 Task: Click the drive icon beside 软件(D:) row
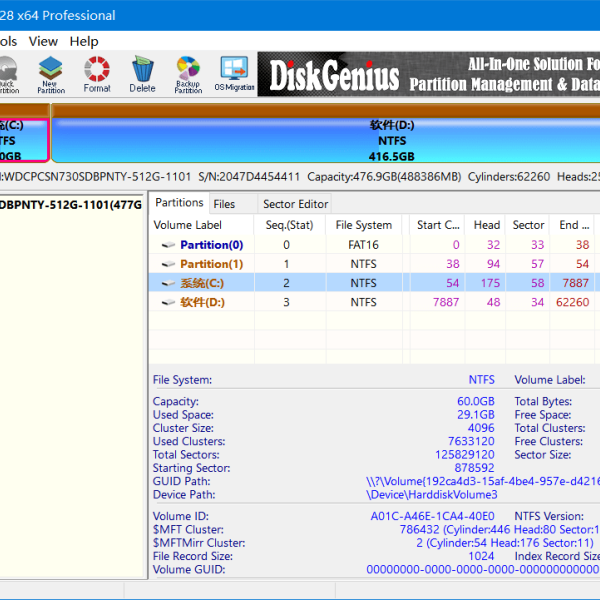click(x=168, y=302)
